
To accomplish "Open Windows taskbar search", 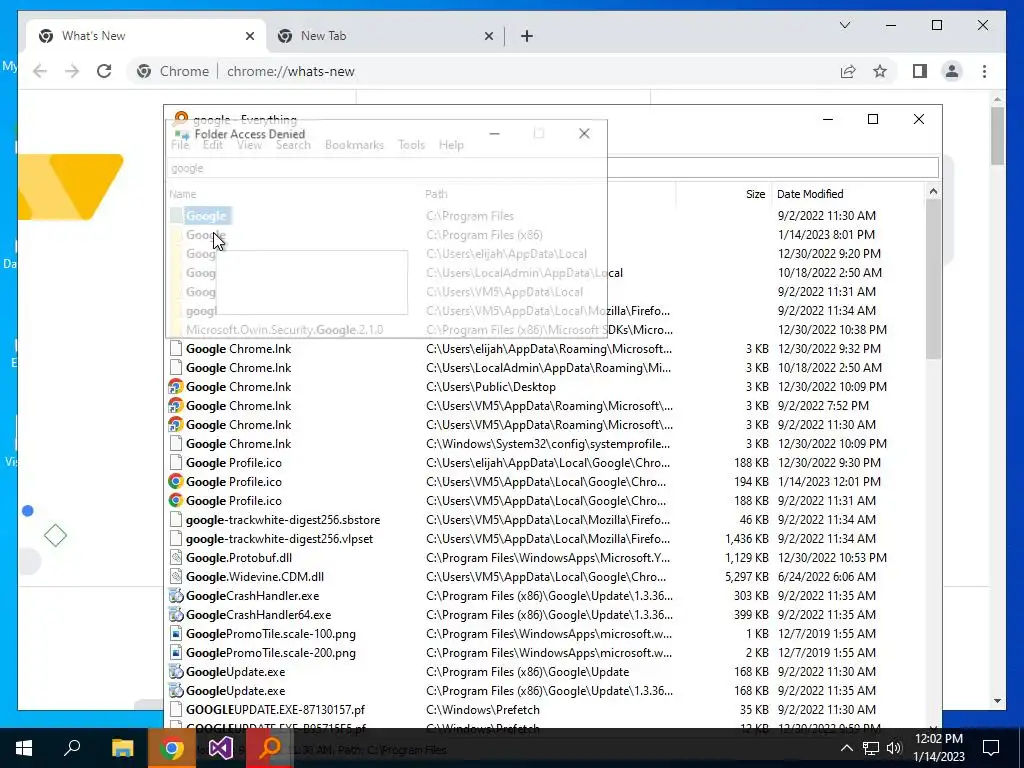I will [x=72, y=748].
